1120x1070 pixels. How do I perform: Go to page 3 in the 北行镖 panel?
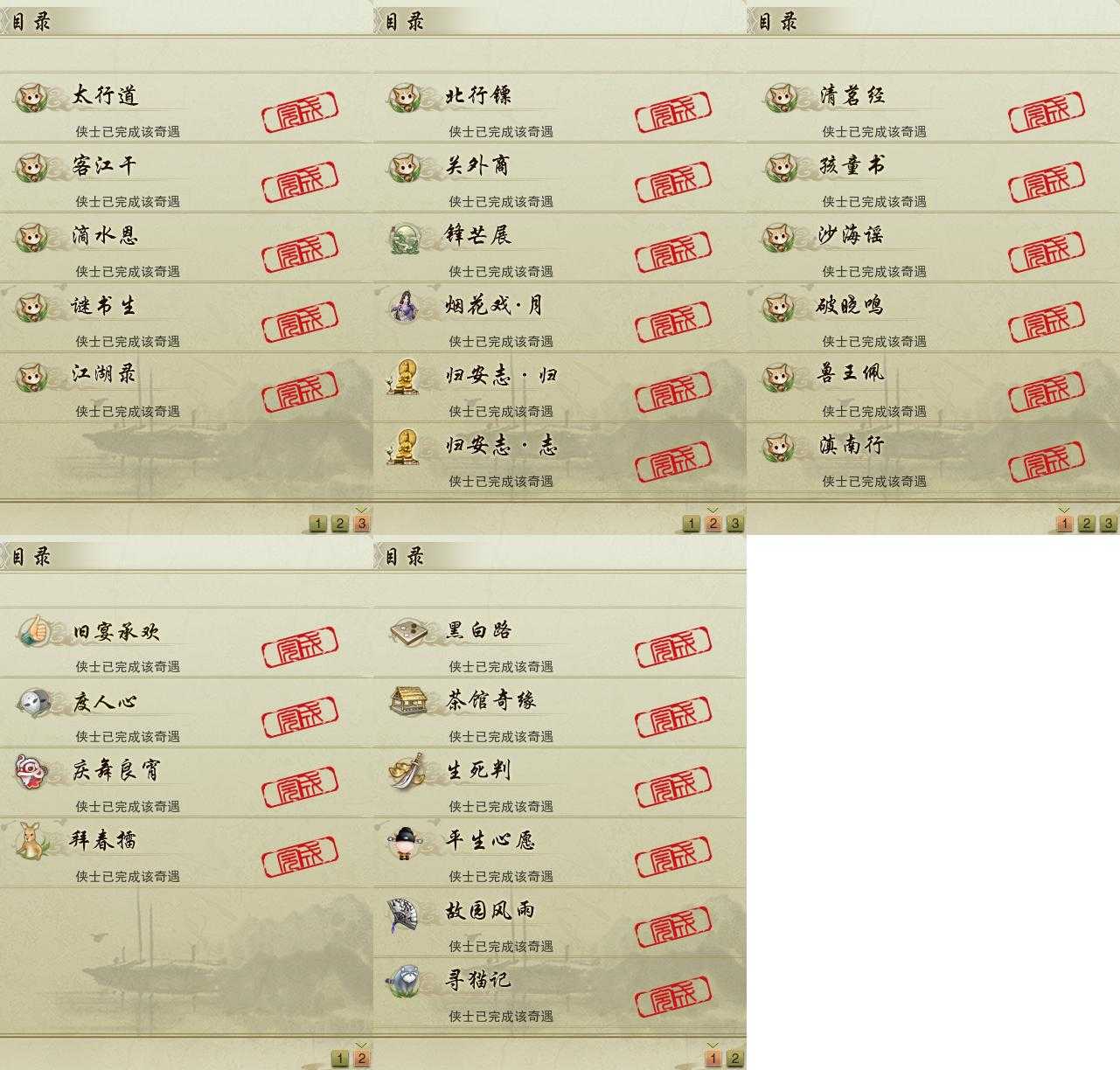coord(735,524)
